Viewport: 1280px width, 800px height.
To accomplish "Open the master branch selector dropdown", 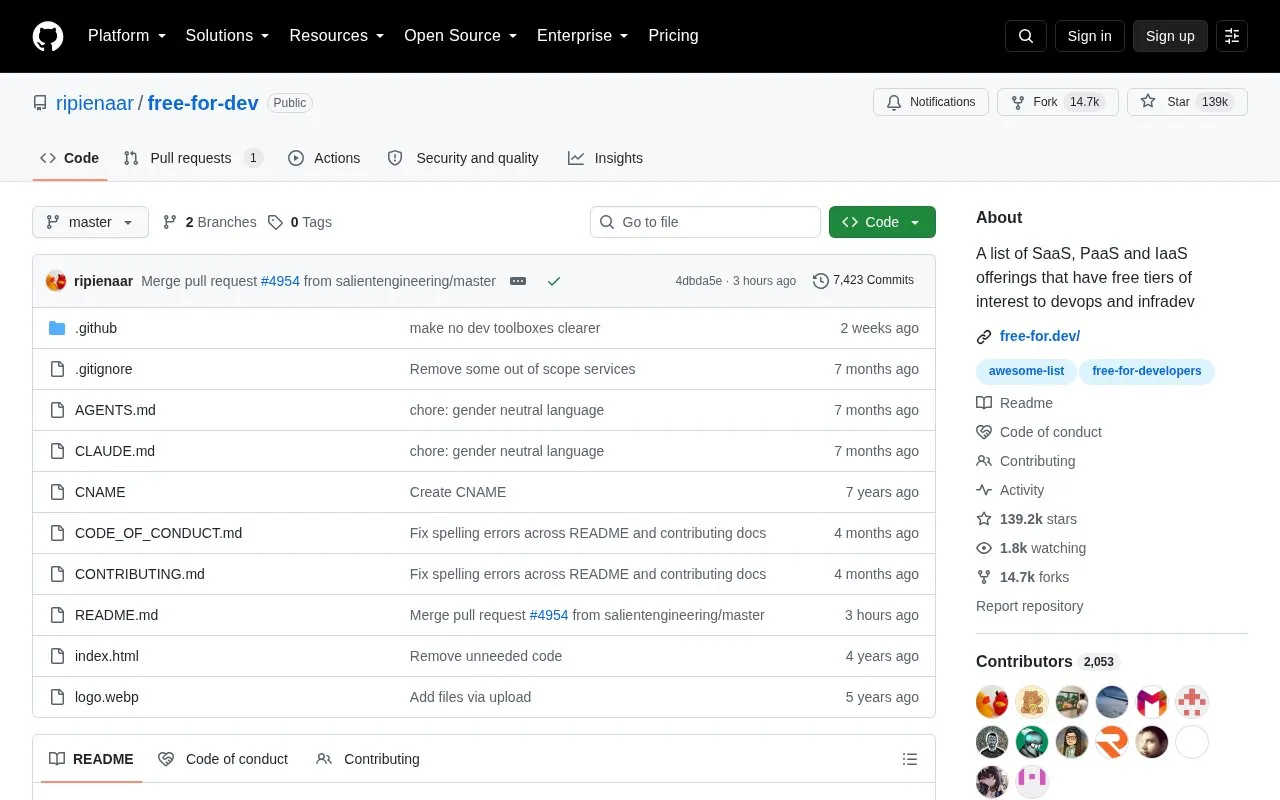I will (x=90, y=222).
